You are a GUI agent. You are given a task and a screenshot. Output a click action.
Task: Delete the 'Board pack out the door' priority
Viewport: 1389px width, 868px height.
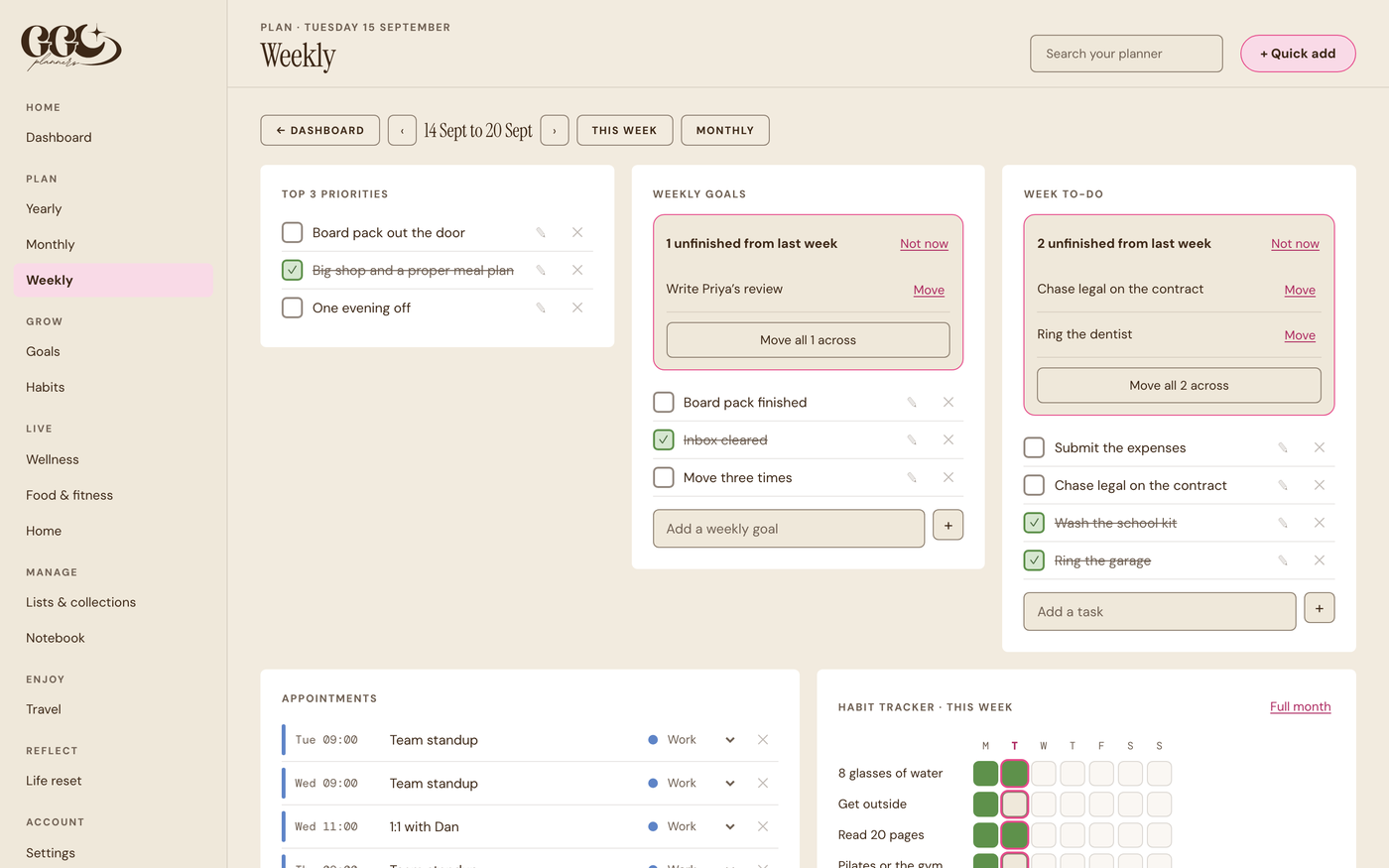(577, 232)
